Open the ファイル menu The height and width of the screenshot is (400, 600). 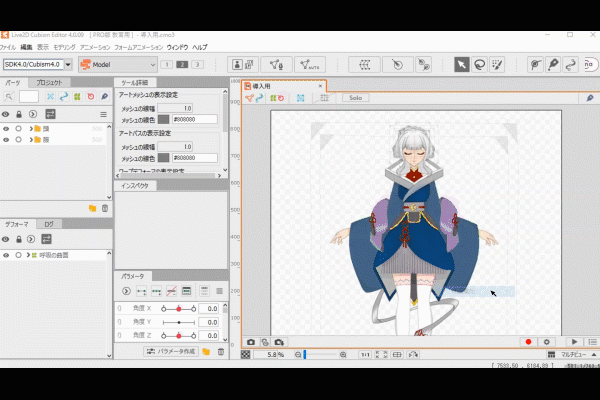[x=7, y=47]
